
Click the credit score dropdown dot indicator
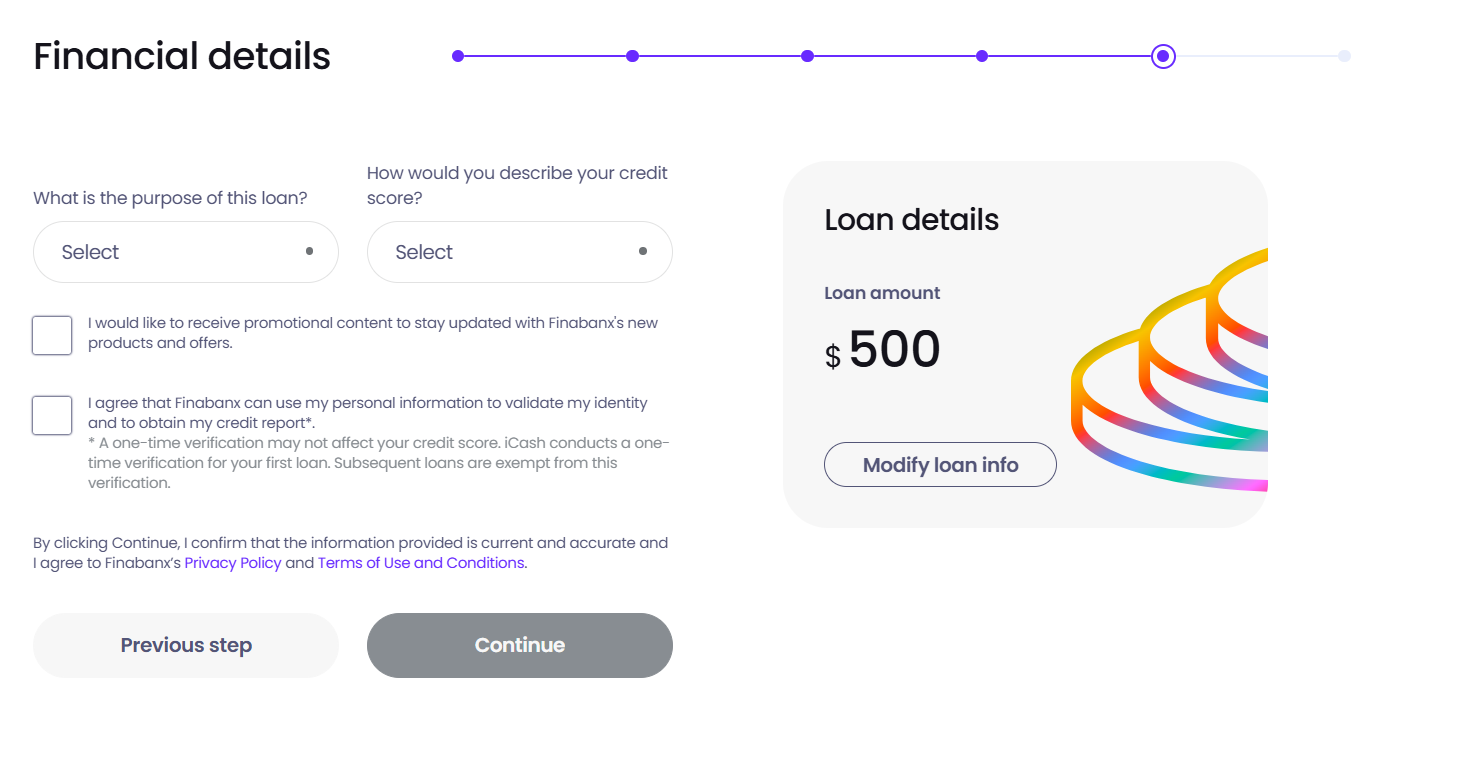click(643, 251)
